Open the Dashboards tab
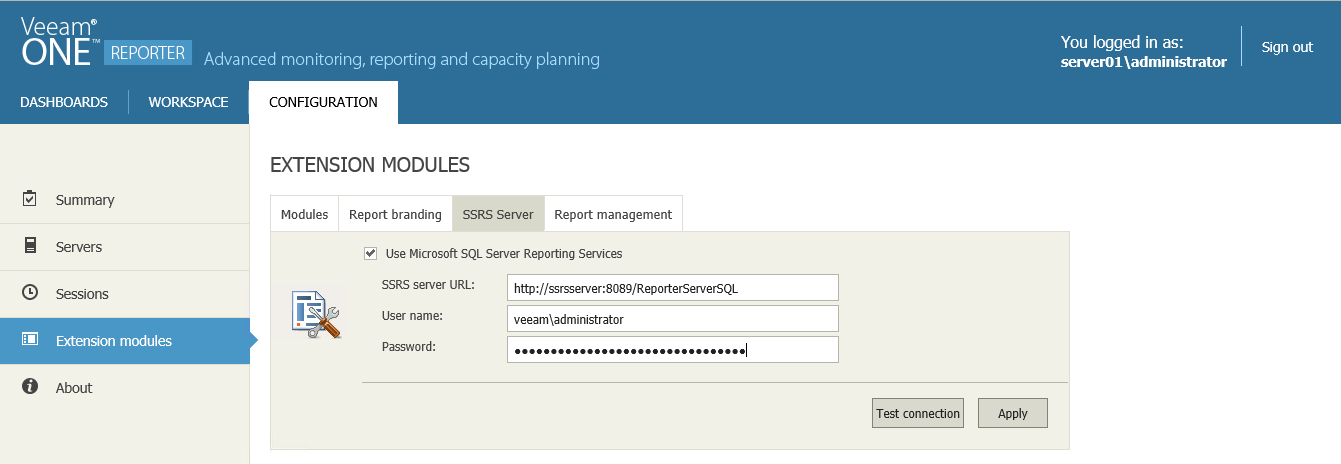Screen dimensions: 1341x464 (x=64, y=102)
